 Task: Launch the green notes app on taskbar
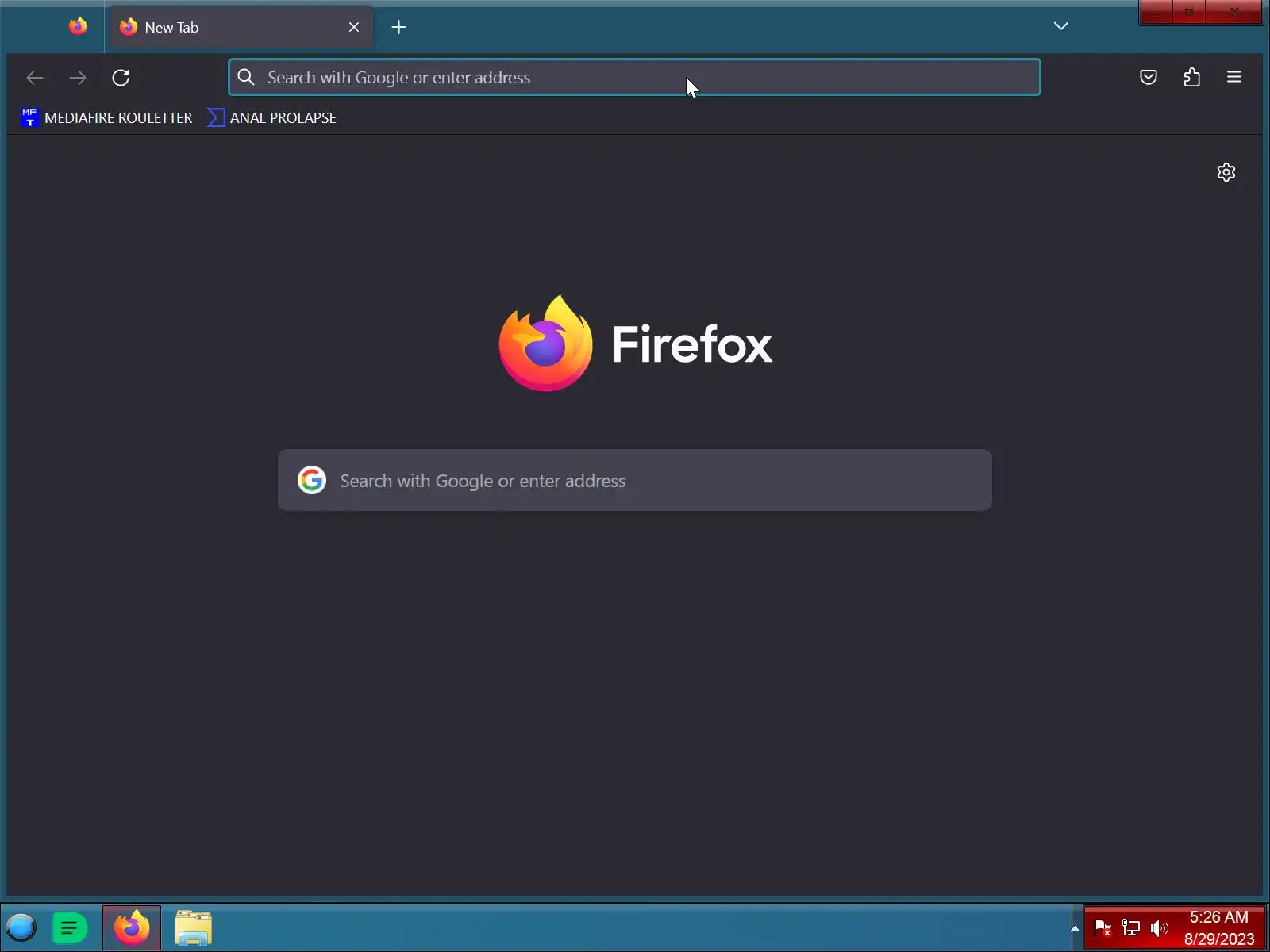tap(70, 927)
